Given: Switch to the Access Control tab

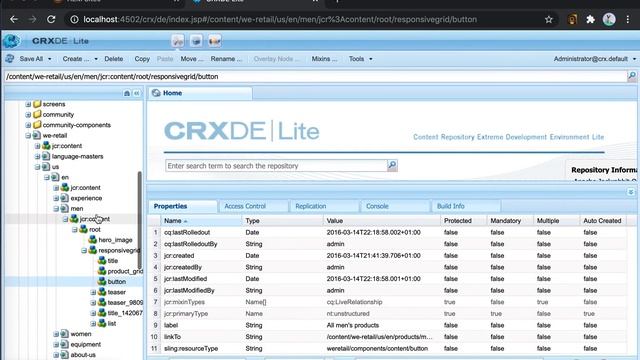Looking at the screenshot, I should point(253,206).
